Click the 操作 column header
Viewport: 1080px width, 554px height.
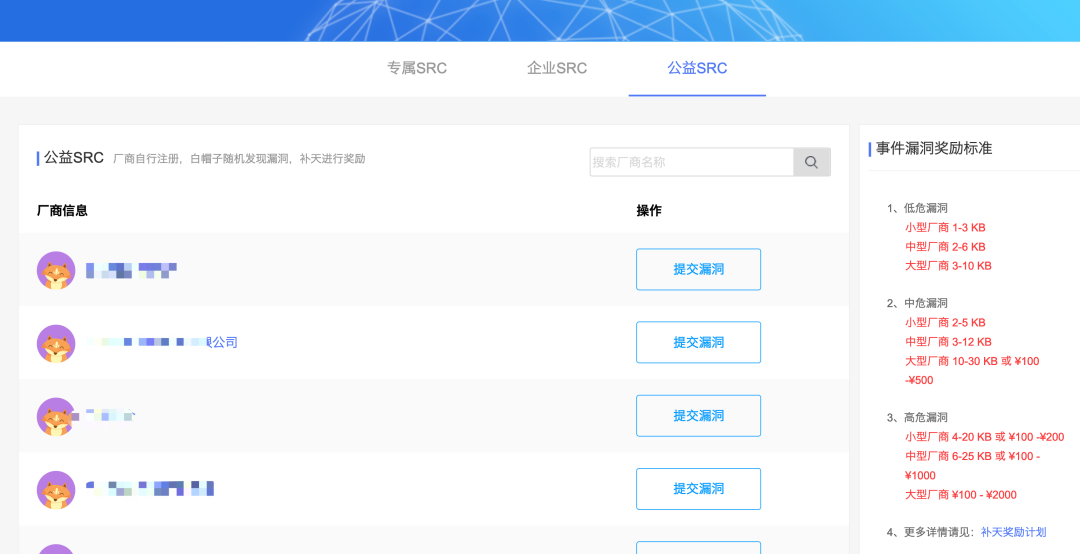click(x=649, y=211)
